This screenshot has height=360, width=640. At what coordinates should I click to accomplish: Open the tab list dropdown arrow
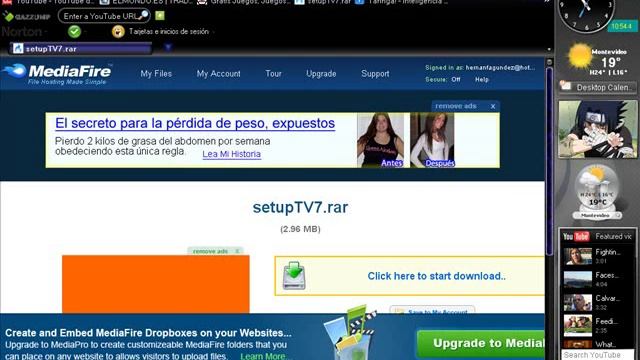pyautogui.click(x=168, y=48)
